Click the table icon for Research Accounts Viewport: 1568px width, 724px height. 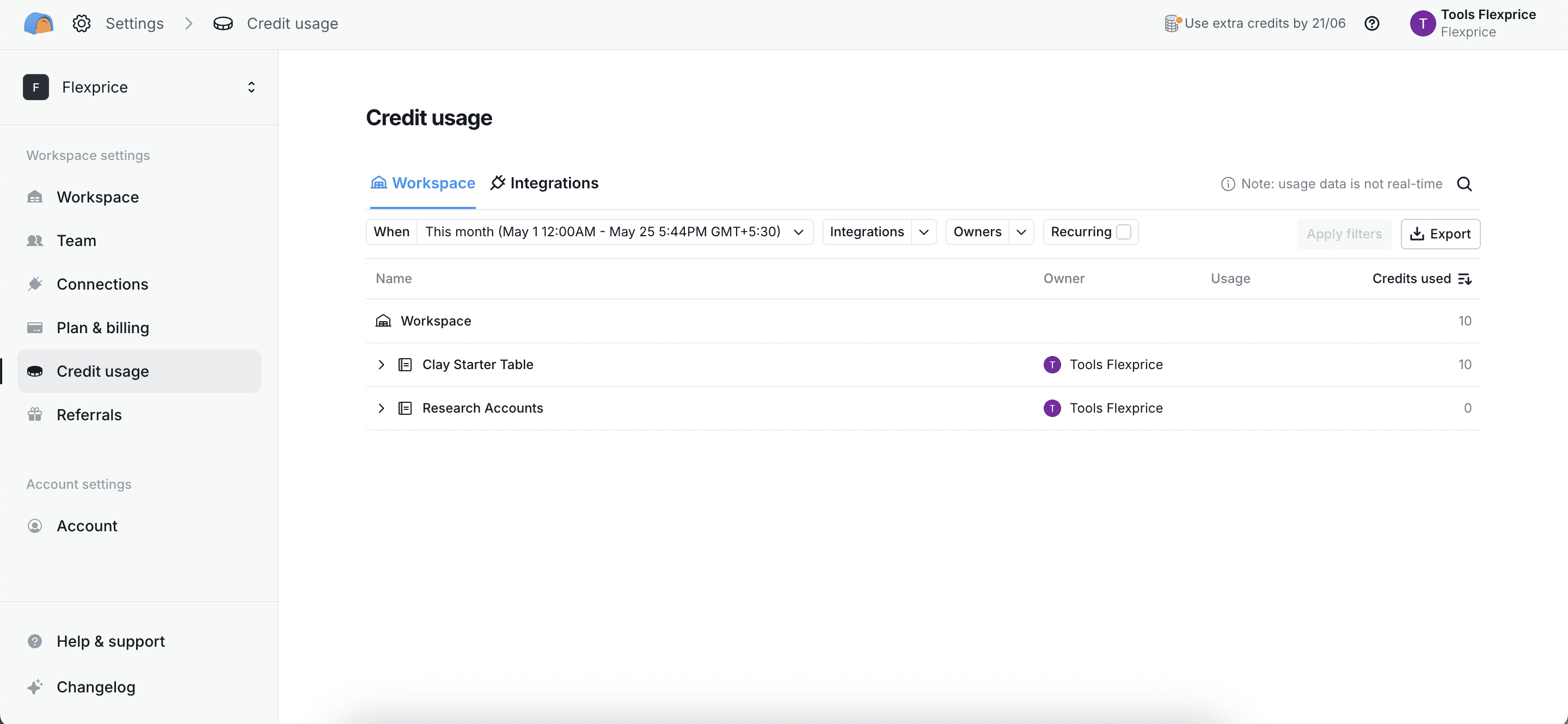point(405,408)
